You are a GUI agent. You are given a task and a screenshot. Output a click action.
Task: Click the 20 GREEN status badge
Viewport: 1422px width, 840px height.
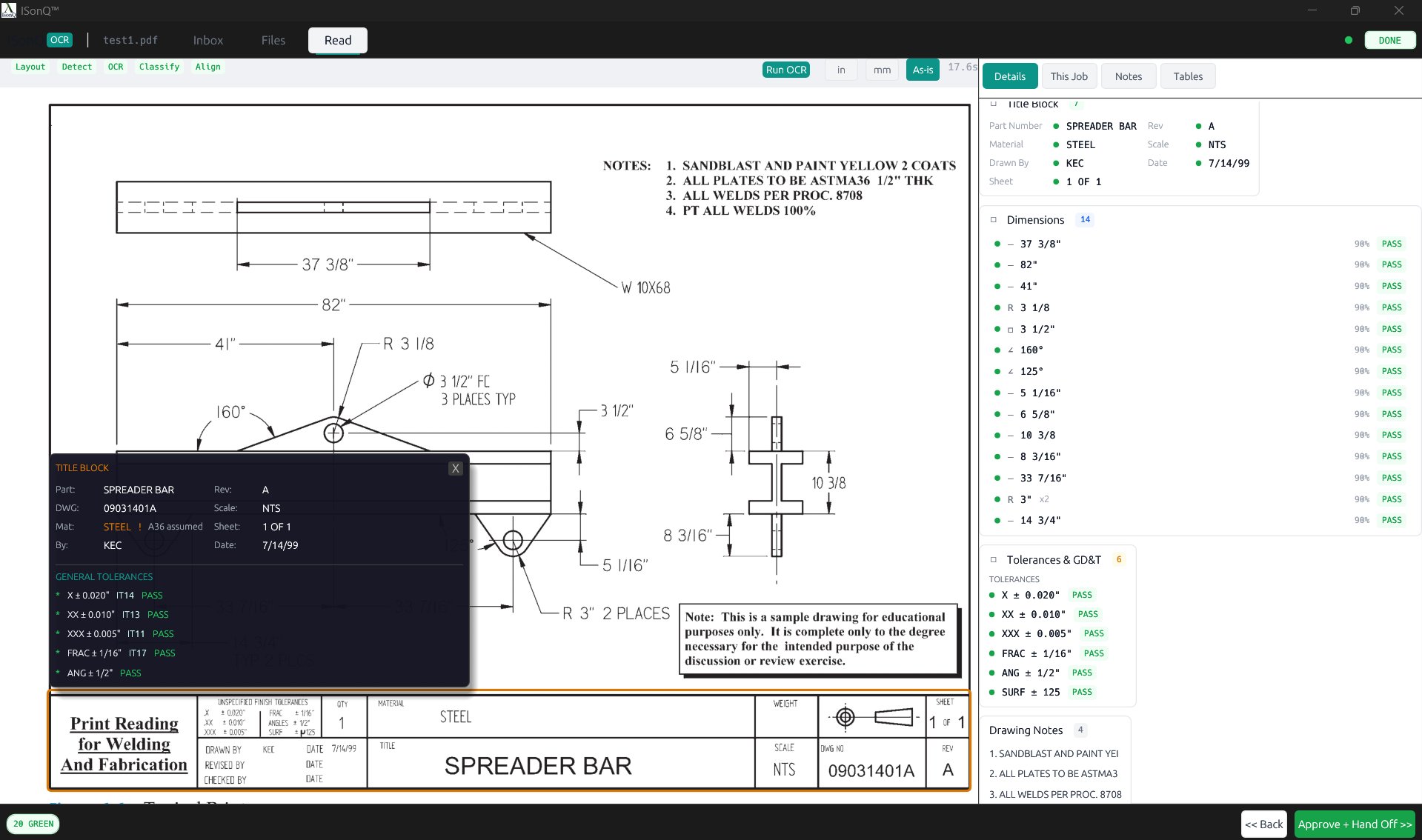tap(33, 823)
